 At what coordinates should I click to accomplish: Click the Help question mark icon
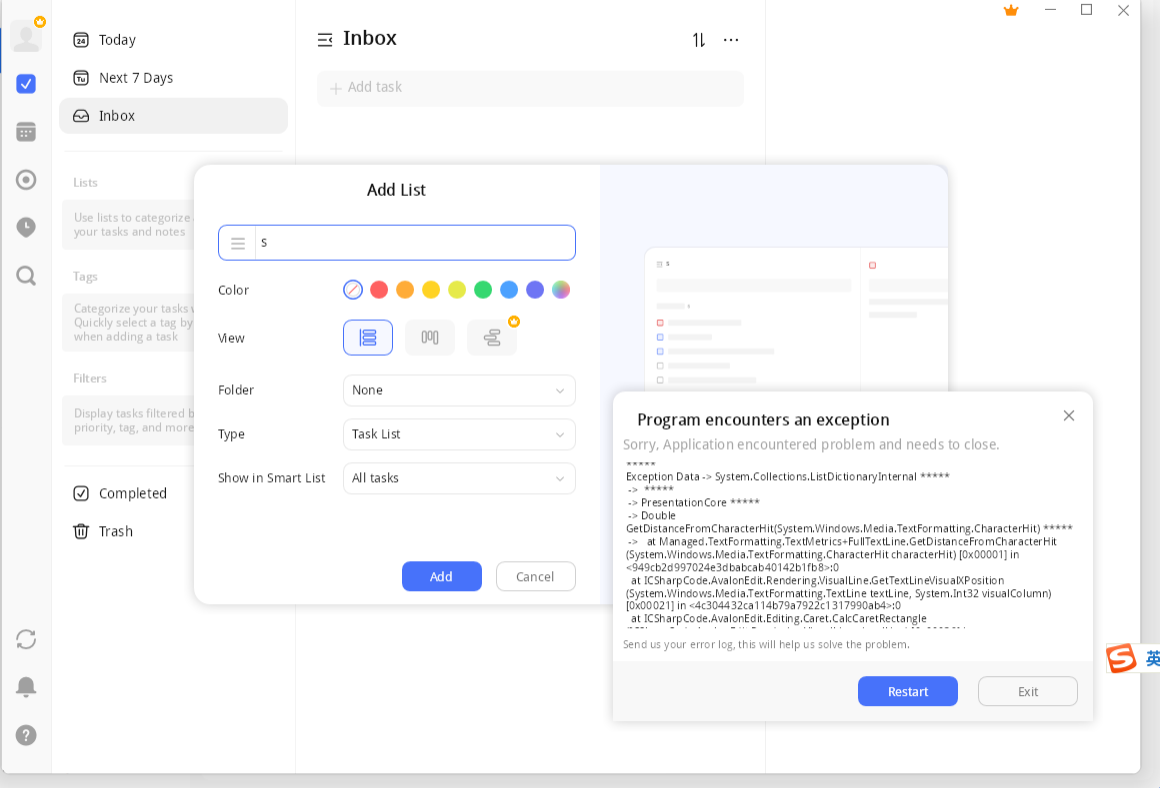pos(26,735)
